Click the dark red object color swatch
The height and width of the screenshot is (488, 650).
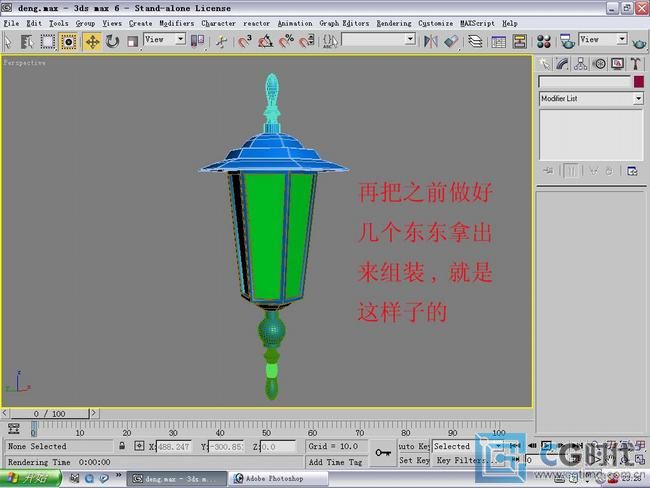[639, 82]
